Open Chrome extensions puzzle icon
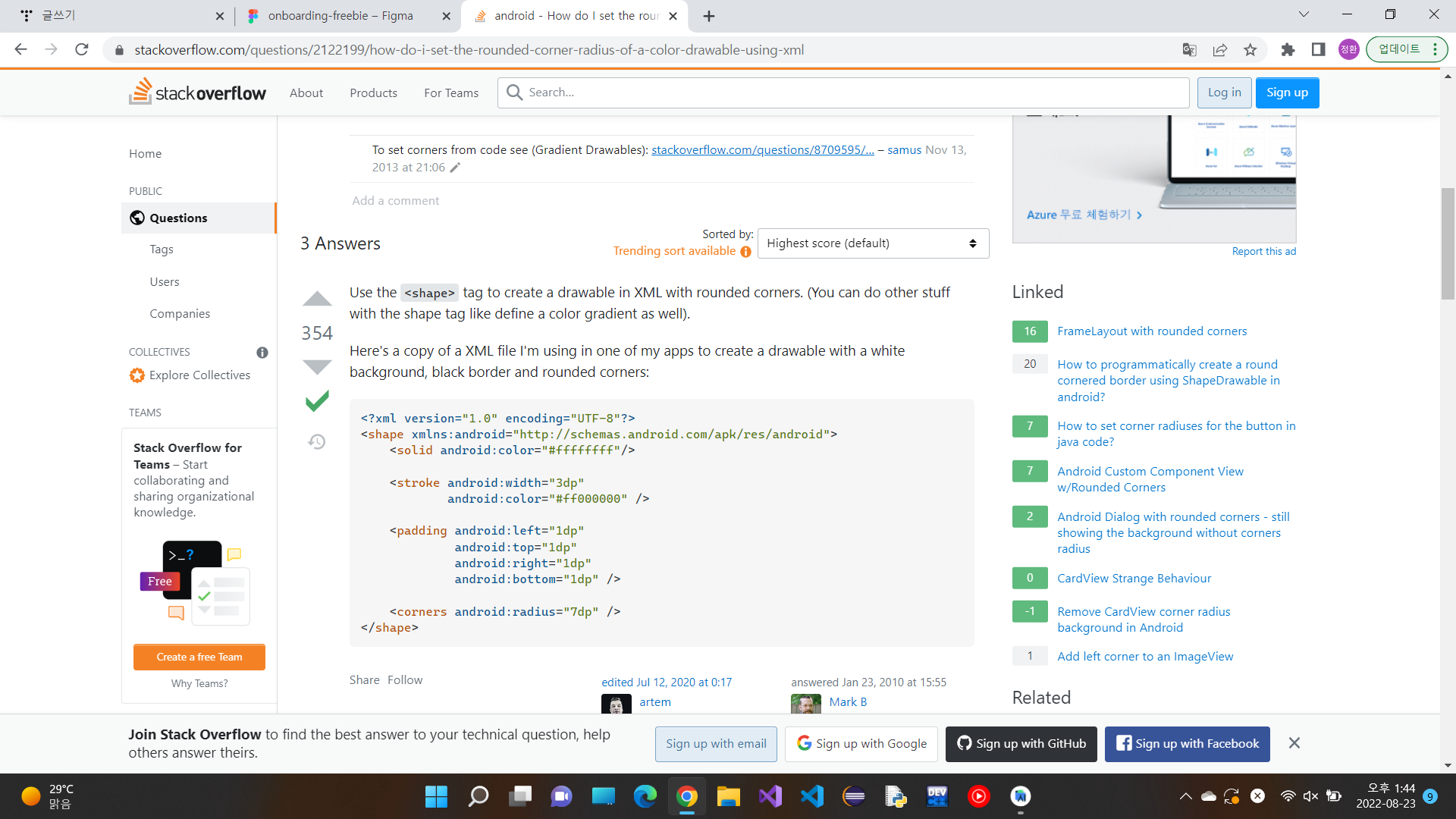 (x=1288, y=50)
